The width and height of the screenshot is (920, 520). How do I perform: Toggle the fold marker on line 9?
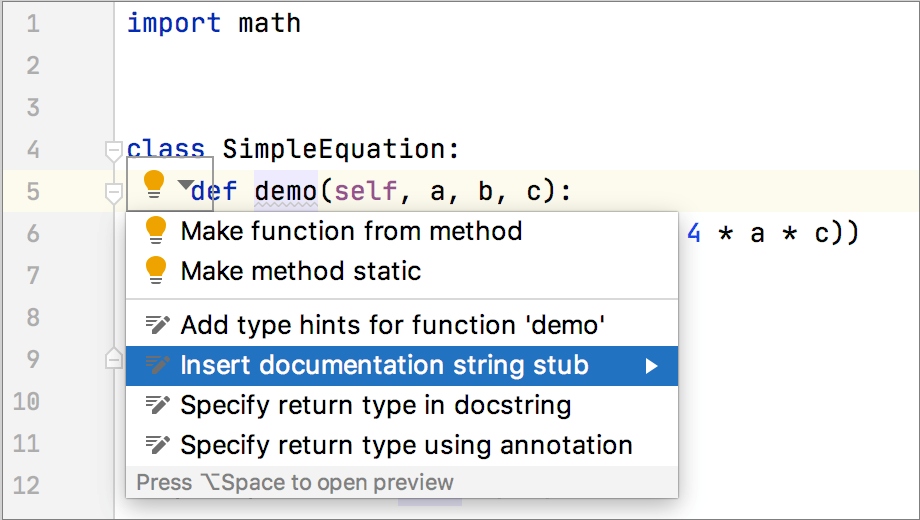click(114, 359)
